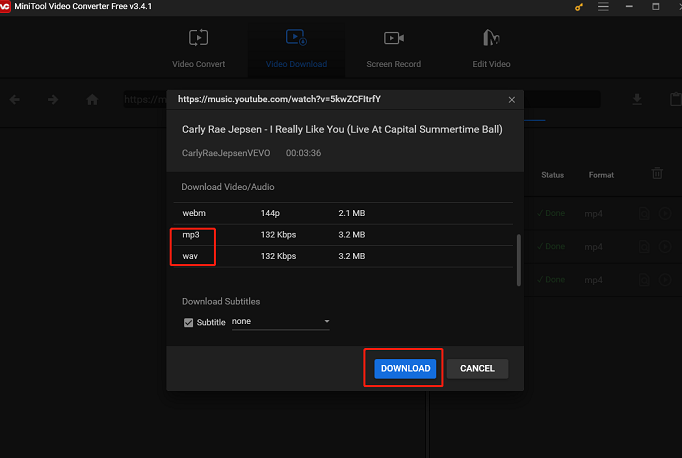Select the wav 132 Kbps row
Image resolution: width=682 pixels, height=458 pixels.
point(343,256)
